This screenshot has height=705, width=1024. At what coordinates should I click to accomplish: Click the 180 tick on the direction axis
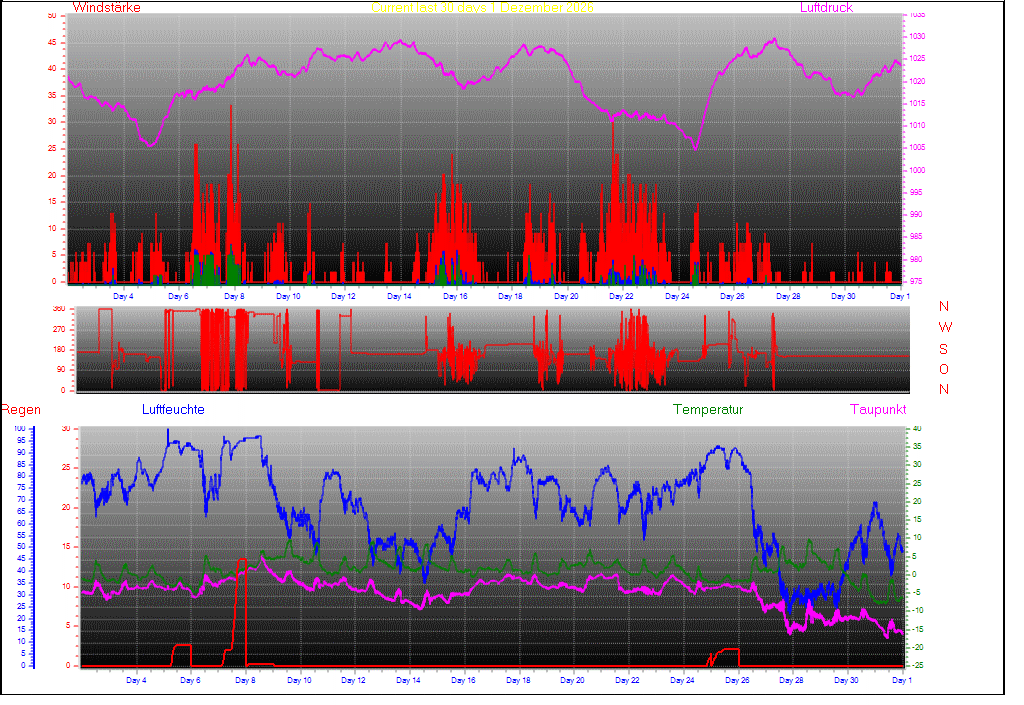[x=58, y=349]
